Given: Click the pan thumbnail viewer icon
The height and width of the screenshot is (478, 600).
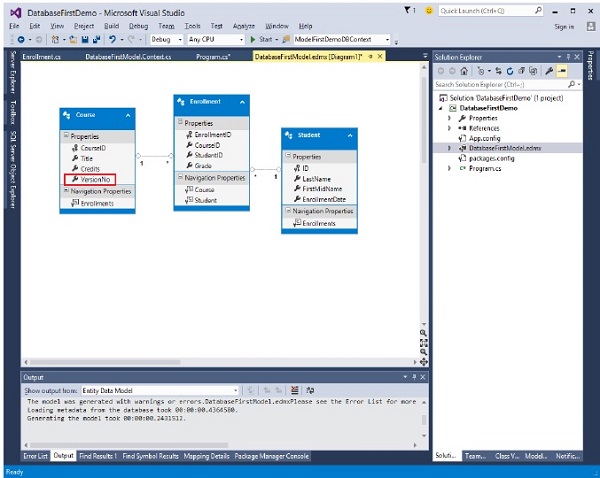Looking at the screenshot, I should click(423, 362).
